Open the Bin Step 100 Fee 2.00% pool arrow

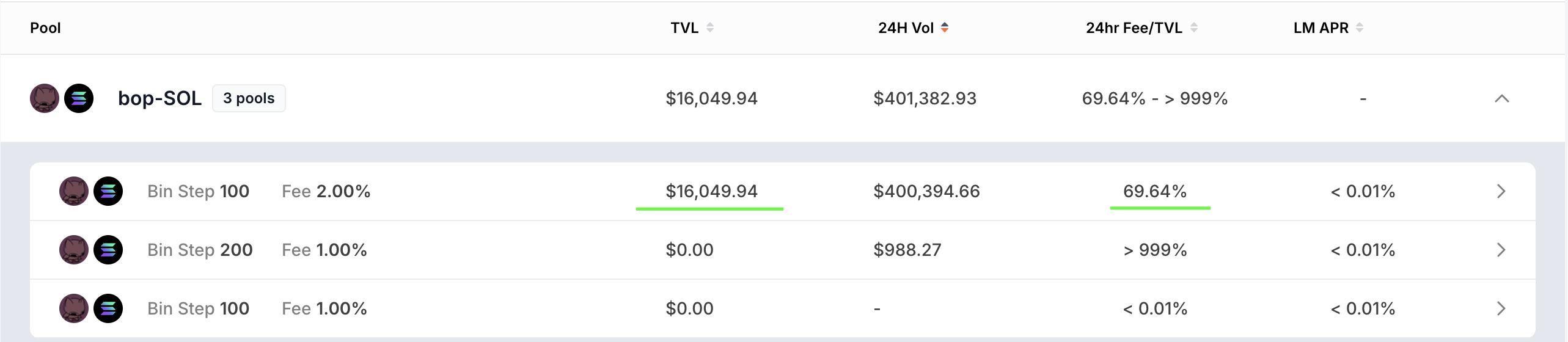pos(1501,191)
